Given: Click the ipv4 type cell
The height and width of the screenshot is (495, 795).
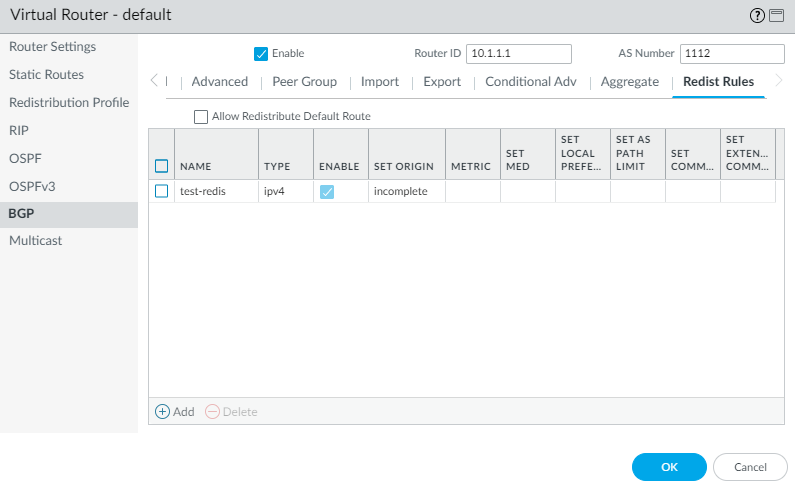Looking at the screenshot, I should [x=286, y=192].
